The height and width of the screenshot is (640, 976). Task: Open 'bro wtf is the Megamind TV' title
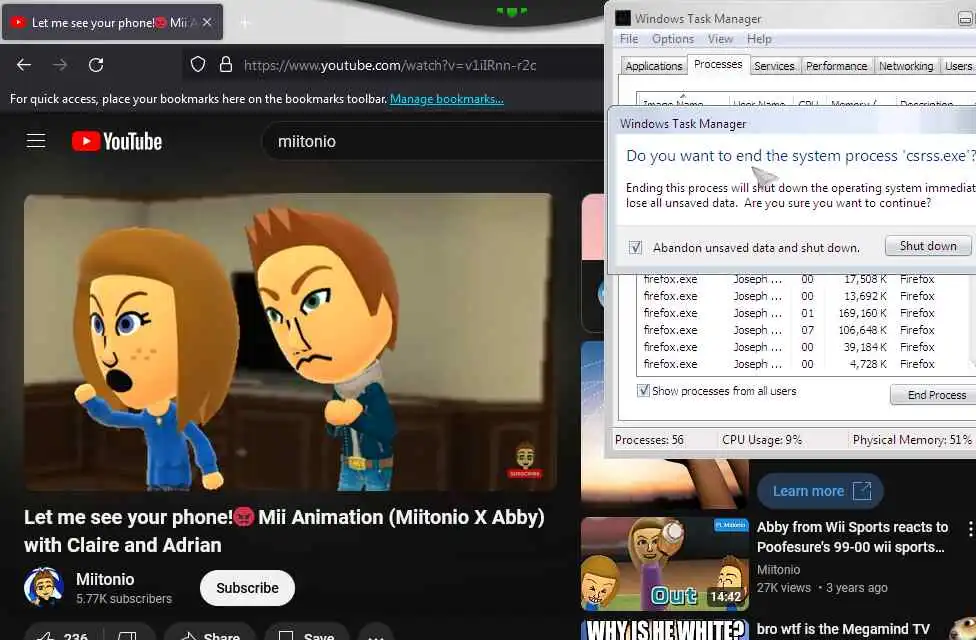click(x=843, y=629)
